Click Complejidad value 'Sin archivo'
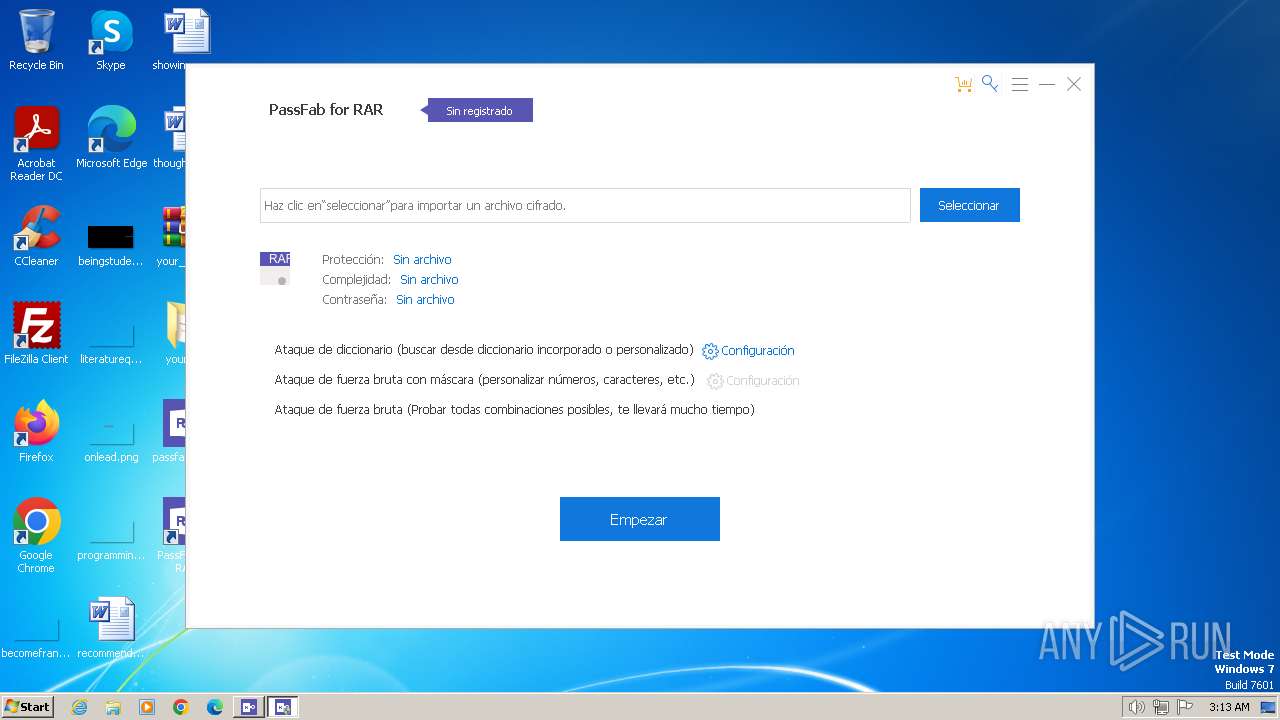1280x720 pixels. tap(429, 280)
